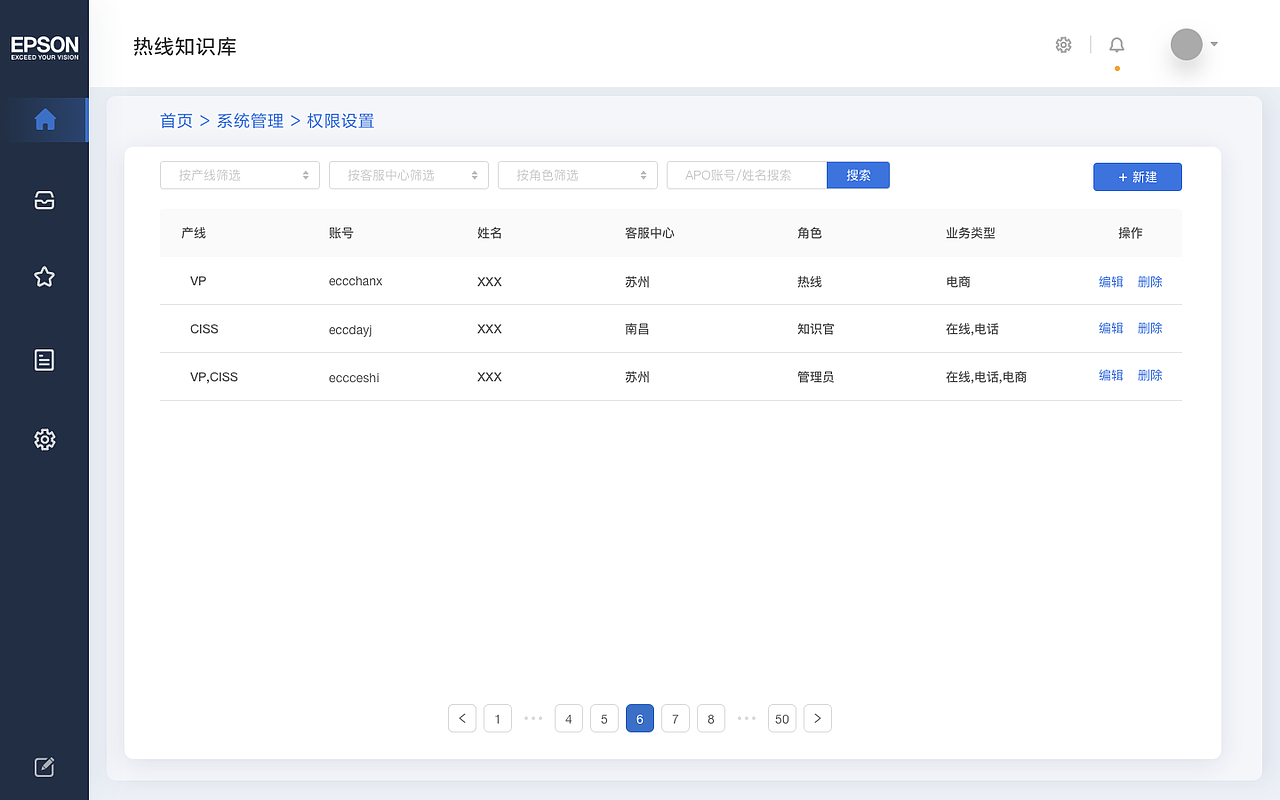Click 编辑 on the eccdayj row

pos(1110,328)
